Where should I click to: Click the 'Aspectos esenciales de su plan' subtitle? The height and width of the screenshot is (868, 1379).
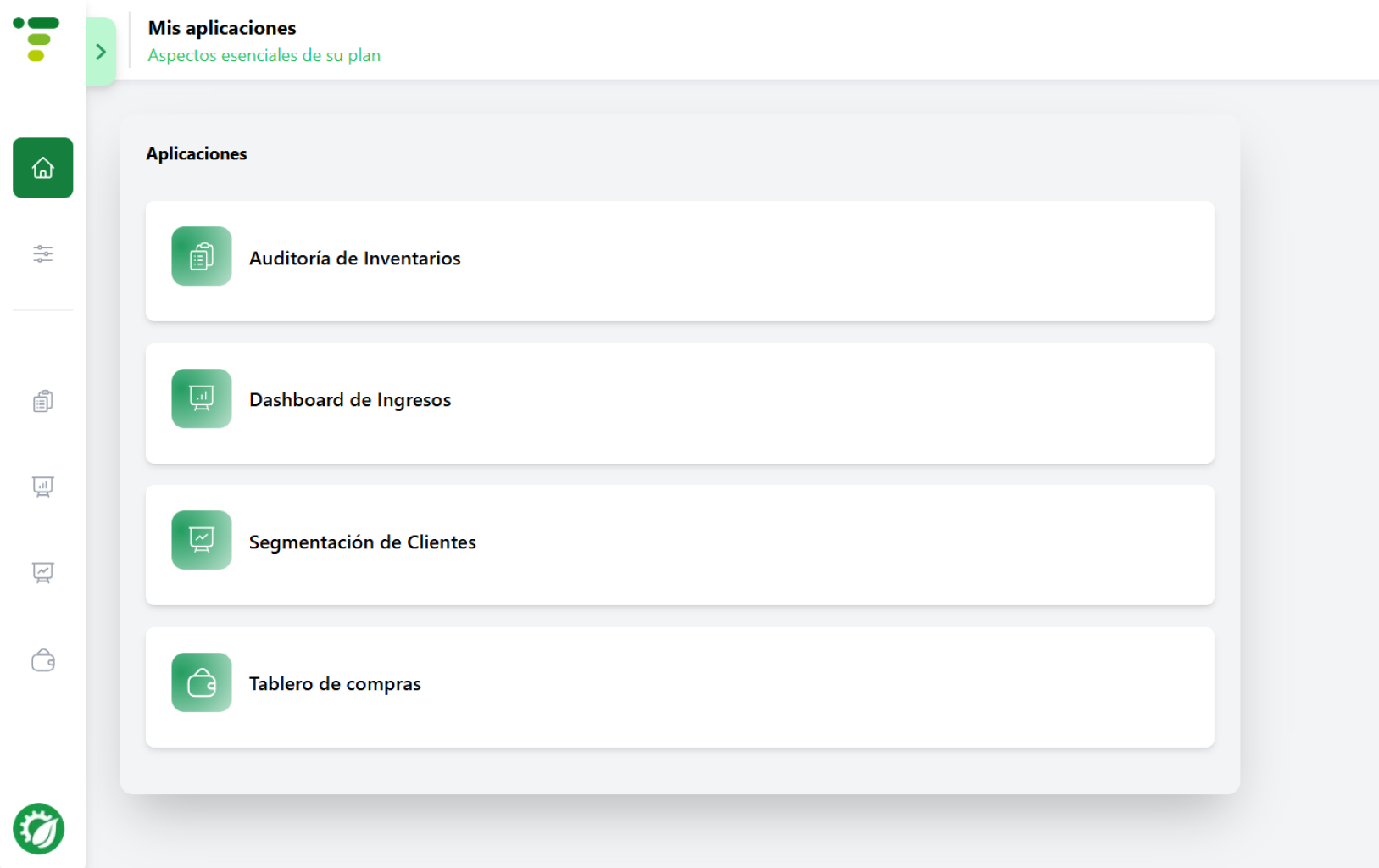click(x=264, y=55)
